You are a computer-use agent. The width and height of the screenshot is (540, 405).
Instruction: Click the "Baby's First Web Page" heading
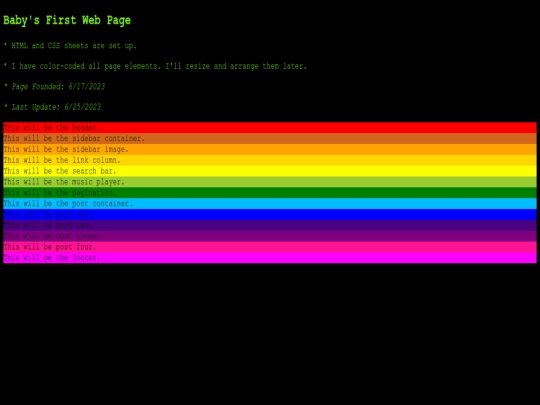[67, 20]
